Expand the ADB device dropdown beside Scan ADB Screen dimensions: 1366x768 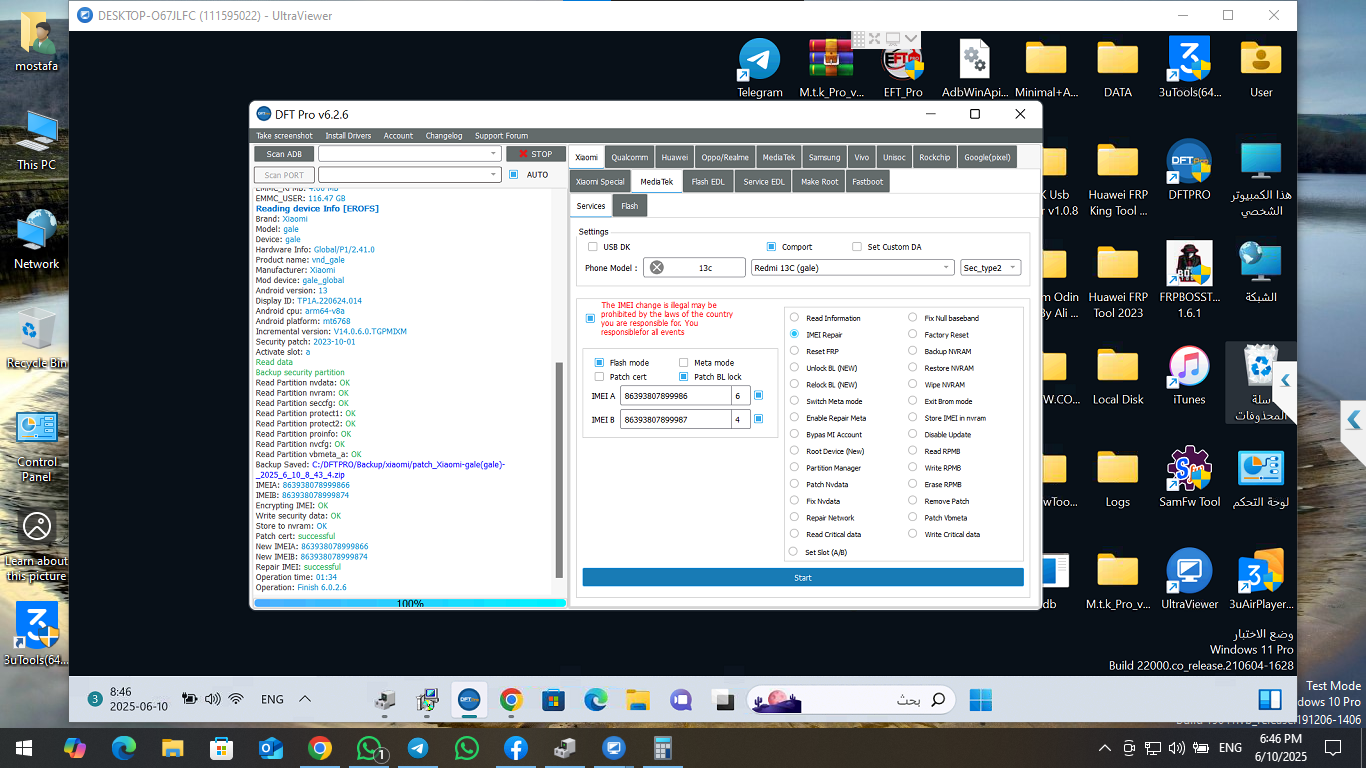click(x=494, y=154)
